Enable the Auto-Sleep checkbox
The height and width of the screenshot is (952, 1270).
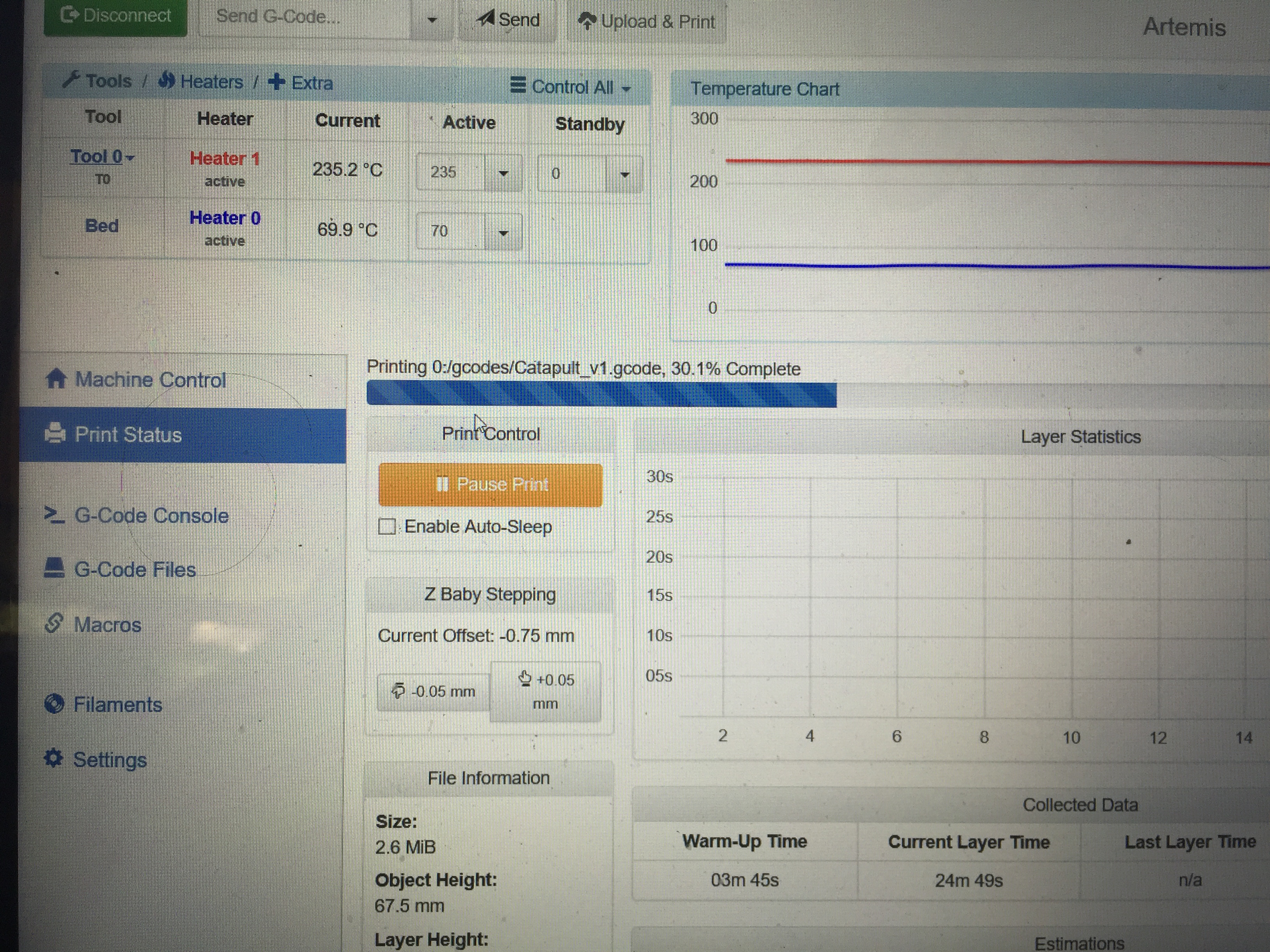click(x=387, y=526)
